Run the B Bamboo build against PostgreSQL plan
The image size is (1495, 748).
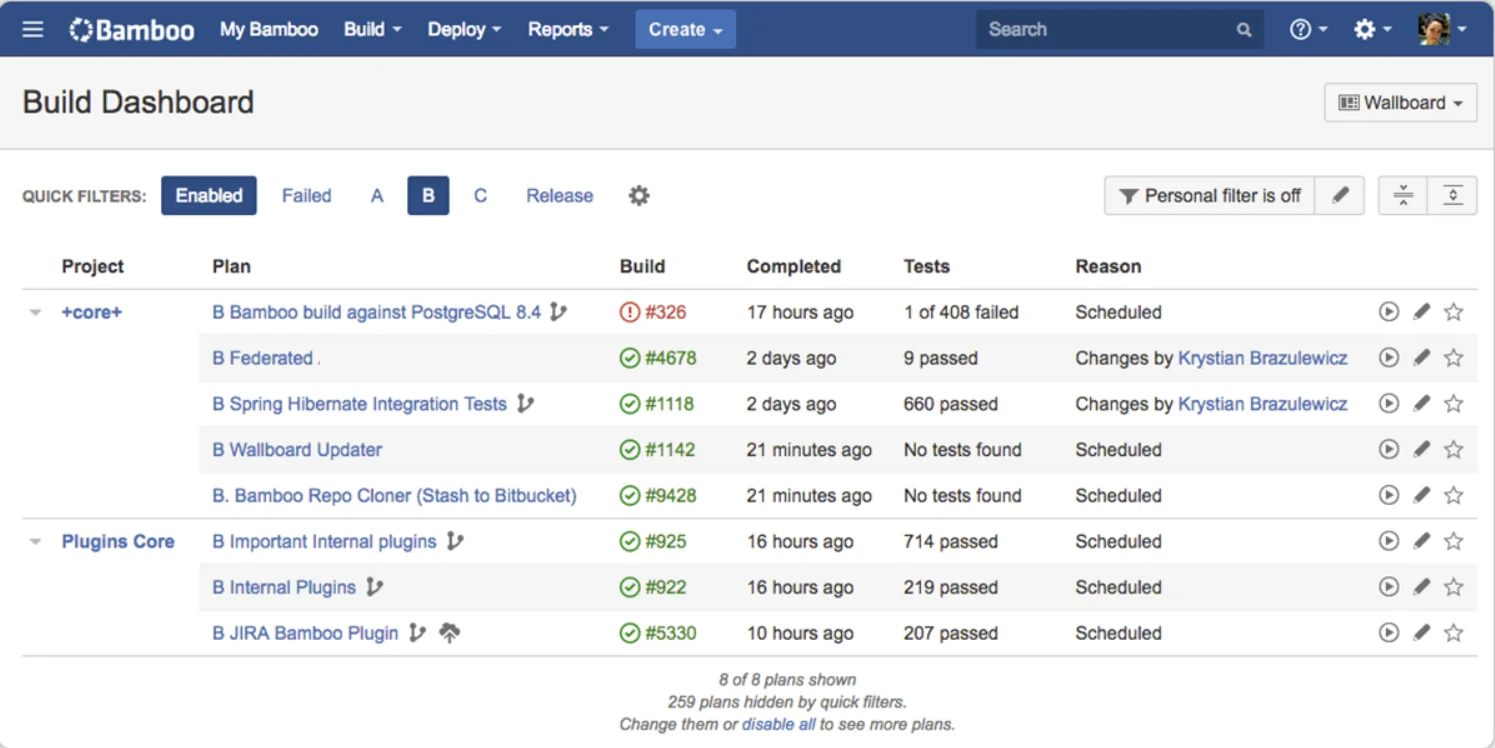point(1389,312)
